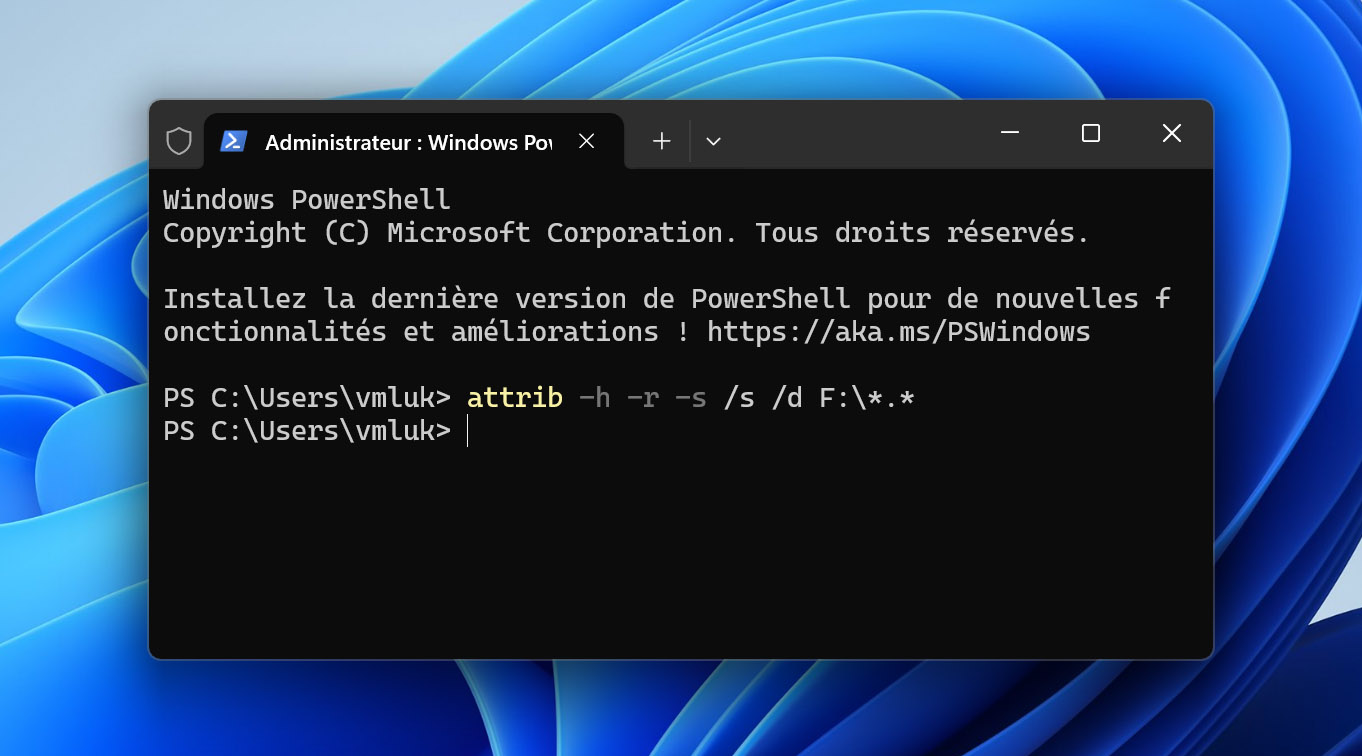Maximize the Terminal window
1362x756 pixels.
pos(1091,133)
